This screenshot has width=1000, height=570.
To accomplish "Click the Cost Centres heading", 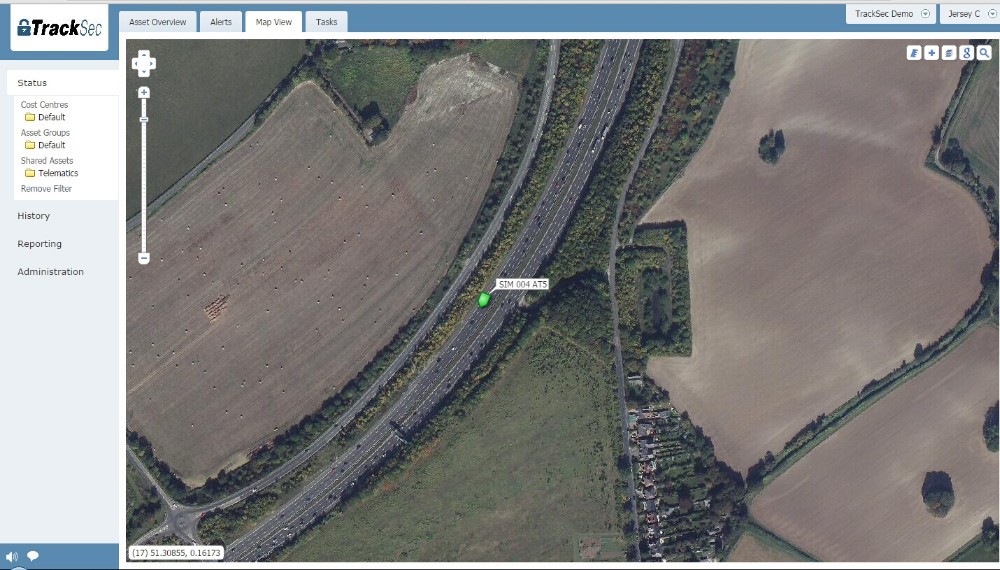I will [x=44, y=105].
